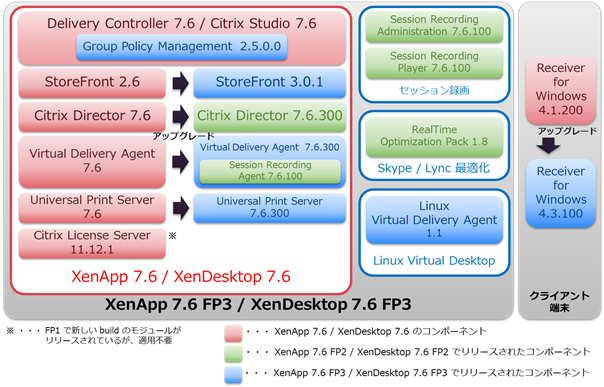Click Session Recording Administration 7.6.100
This screenshot has height=387, width=604.
434,26
